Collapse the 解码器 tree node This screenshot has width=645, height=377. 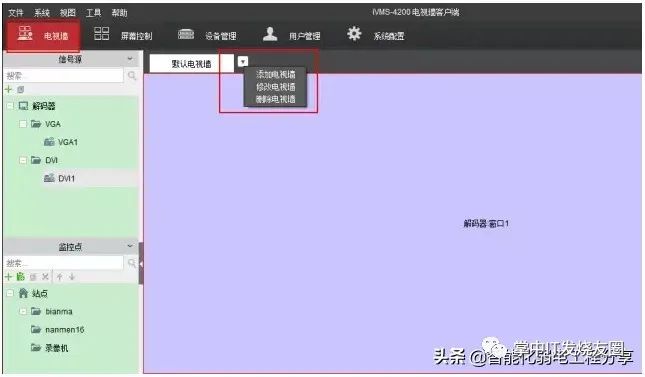coord(10,106)
